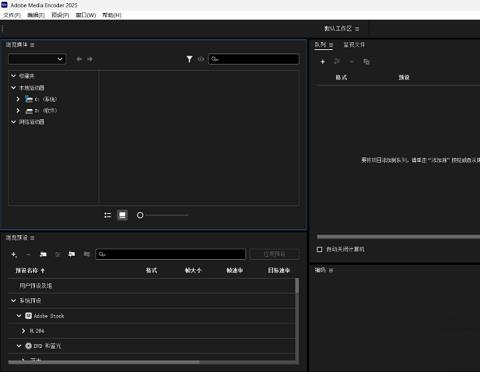480x372 pixels.
Task: Expand the D: drive node
Action: click(x=18, y=110)
